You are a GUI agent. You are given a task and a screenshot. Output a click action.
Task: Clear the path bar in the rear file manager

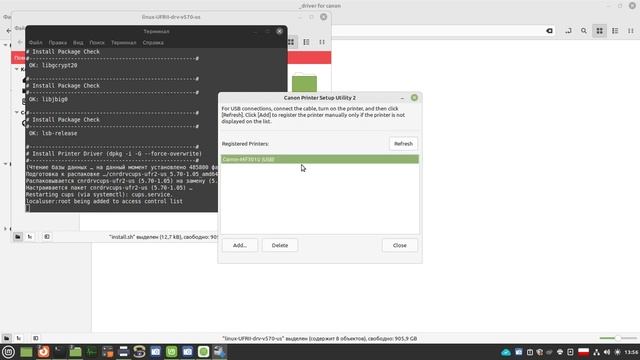coord(549,31)
